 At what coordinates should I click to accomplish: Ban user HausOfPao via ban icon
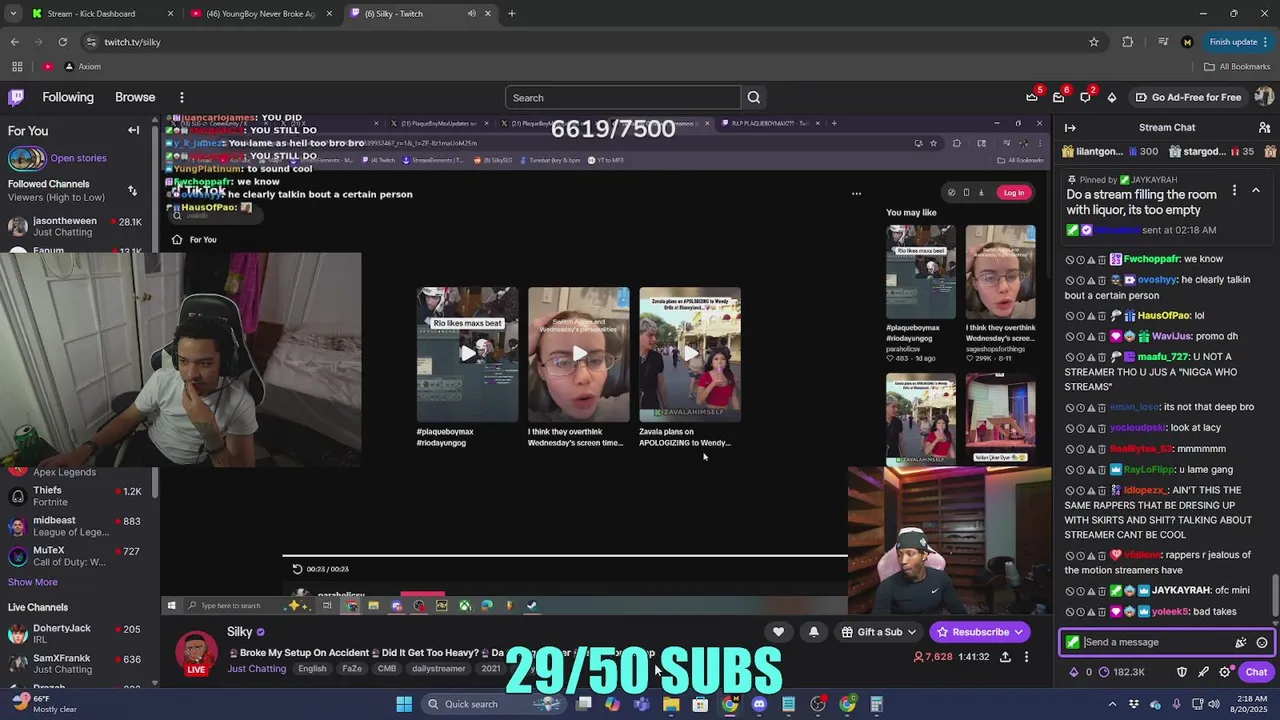[x=1070, y=316]
